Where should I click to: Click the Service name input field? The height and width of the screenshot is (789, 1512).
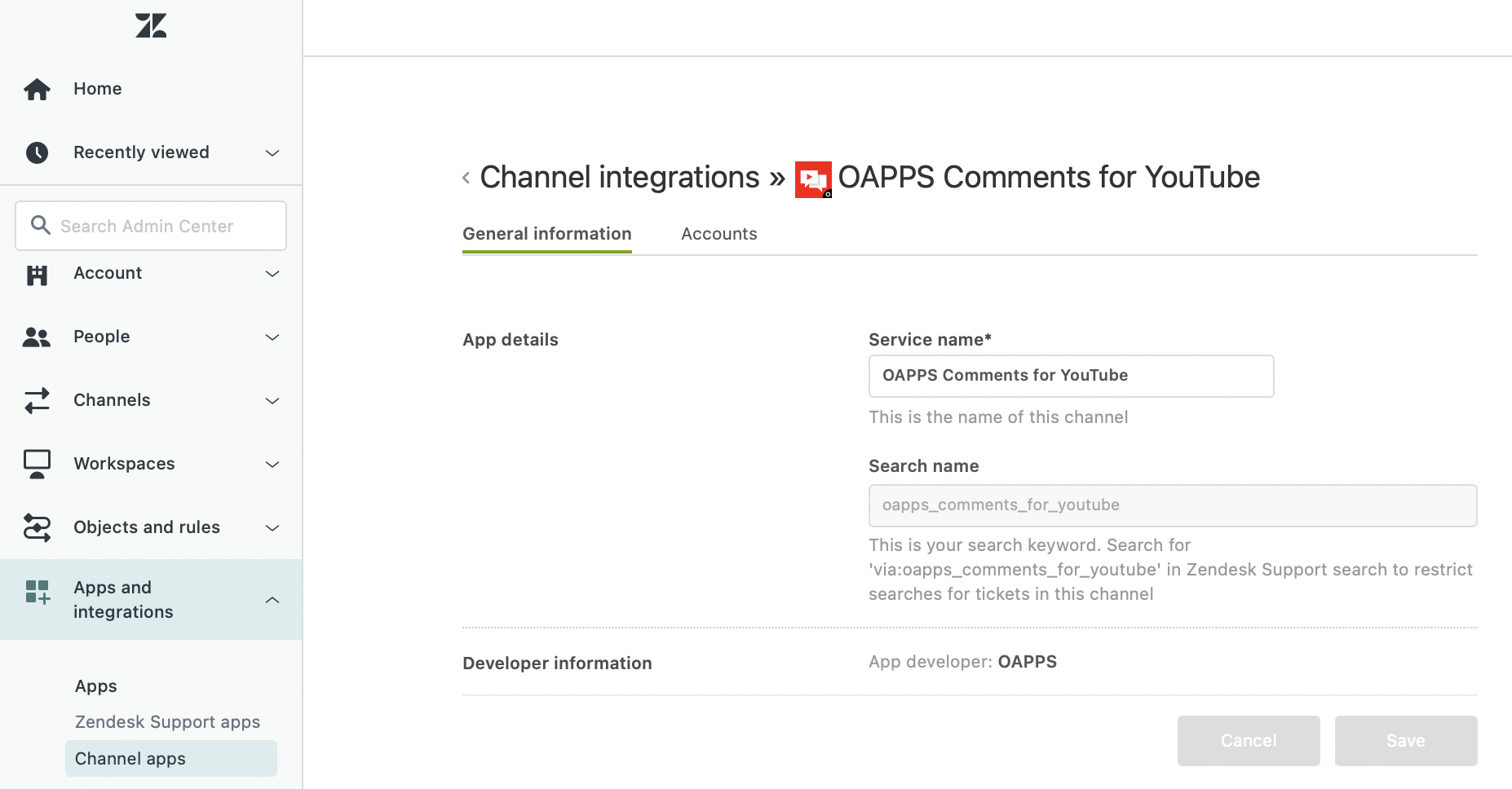tap(1071, 376)
